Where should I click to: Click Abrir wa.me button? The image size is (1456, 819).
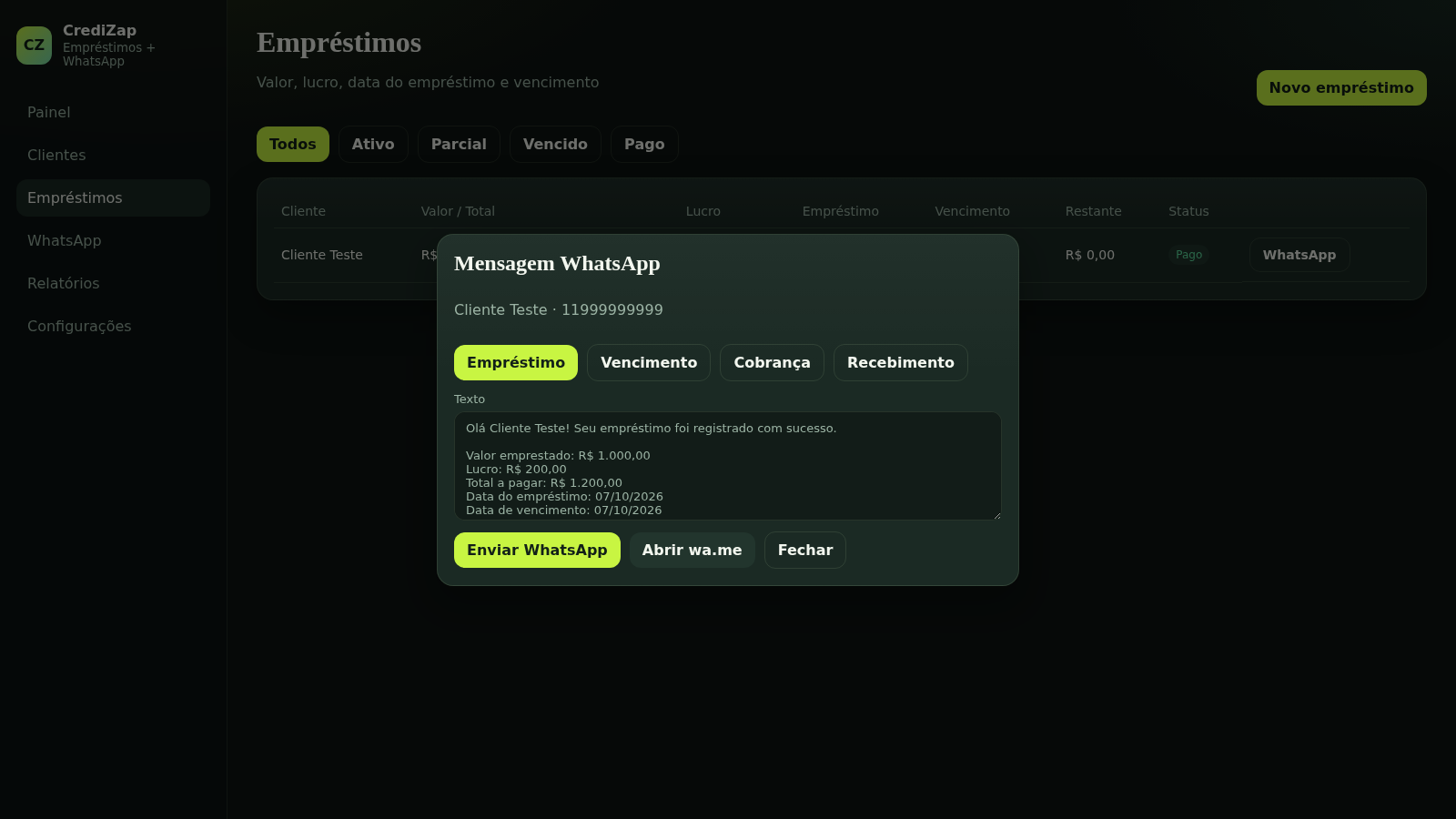pos(693,550)
